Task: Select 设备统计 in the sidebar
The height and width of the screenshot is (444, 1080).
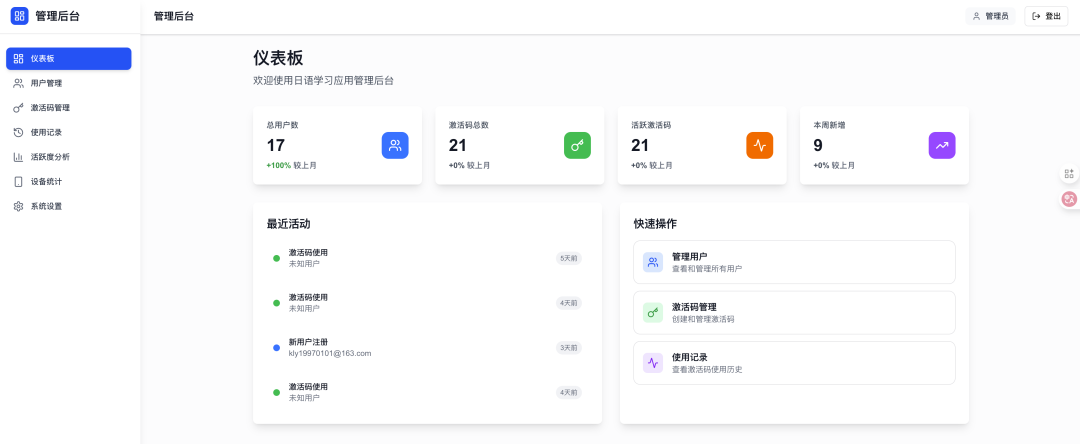Action: coord(69,182)
